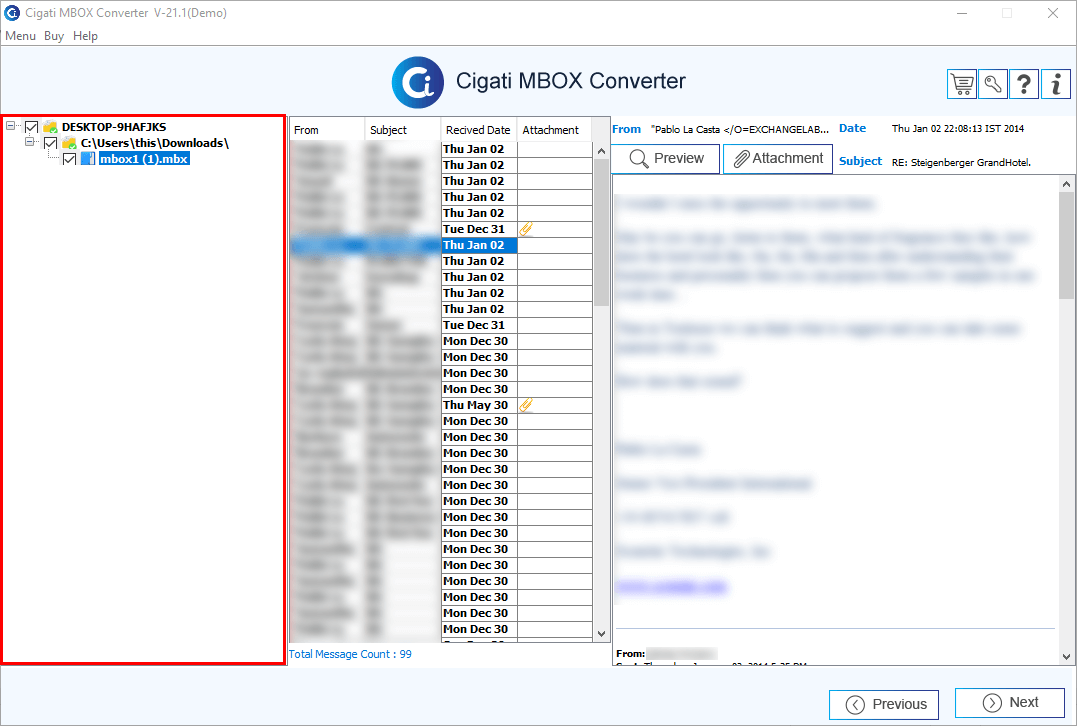Click the Total Message Count : 99 label
The height and width of the screenshot is (726, 1077).
[350, 654]
